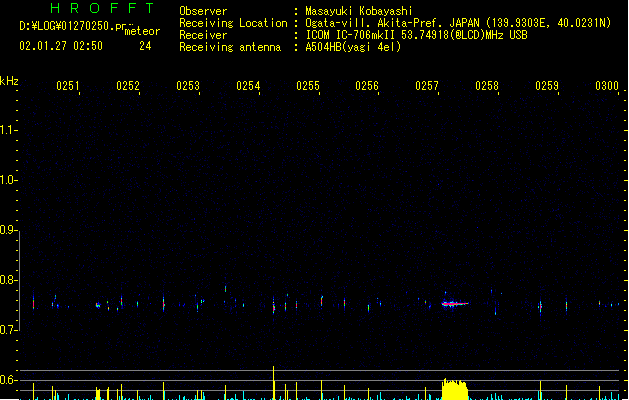Click the A504HB(yagi 4el) antenna text
Image resolution: width=629 pixels, height=400 pixels.
pyautogui.click(x=353, y=47)
